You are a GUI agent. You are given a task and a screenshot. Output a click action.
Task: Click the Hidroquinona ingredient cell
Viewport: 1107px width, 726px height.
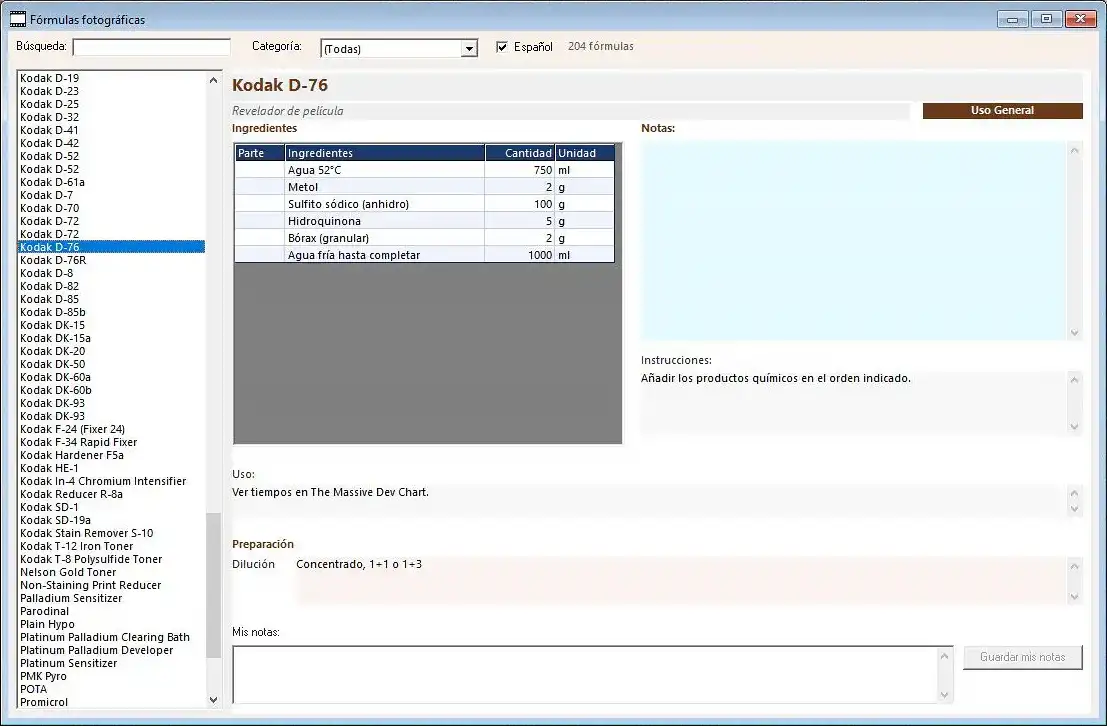click(385, 221)
